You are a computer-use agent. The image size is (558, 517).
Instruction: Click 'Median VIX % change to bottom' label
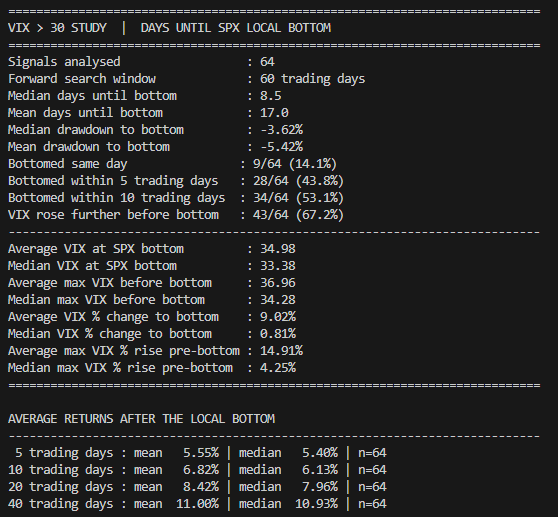click(110, 334)
